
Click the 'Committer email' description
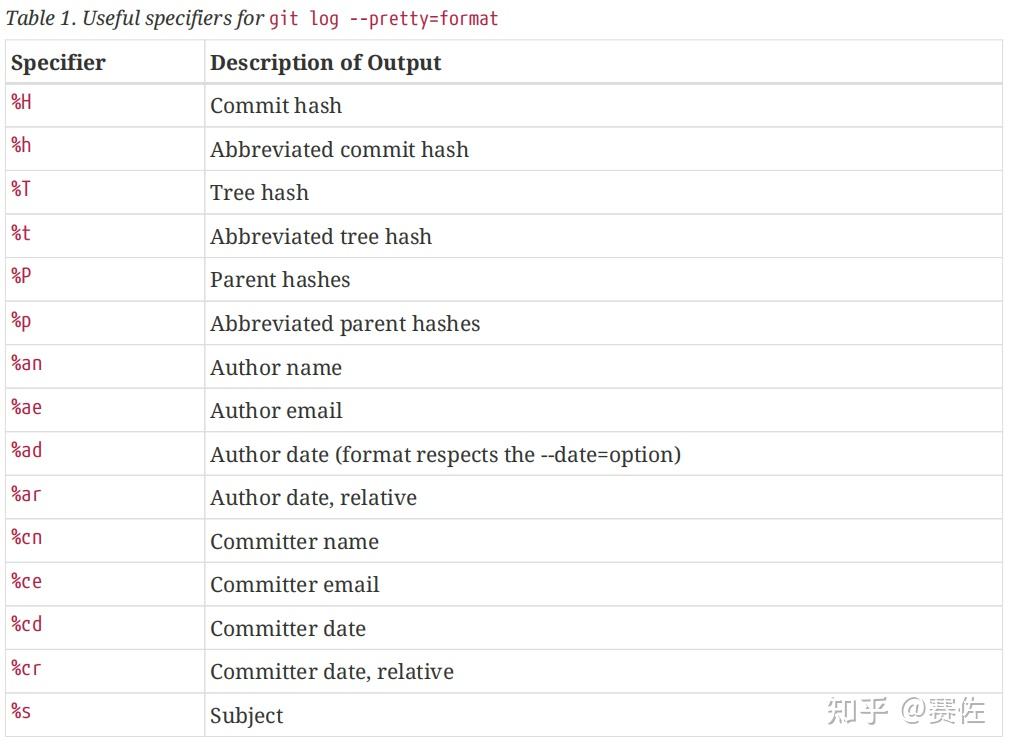pos(295,585)
